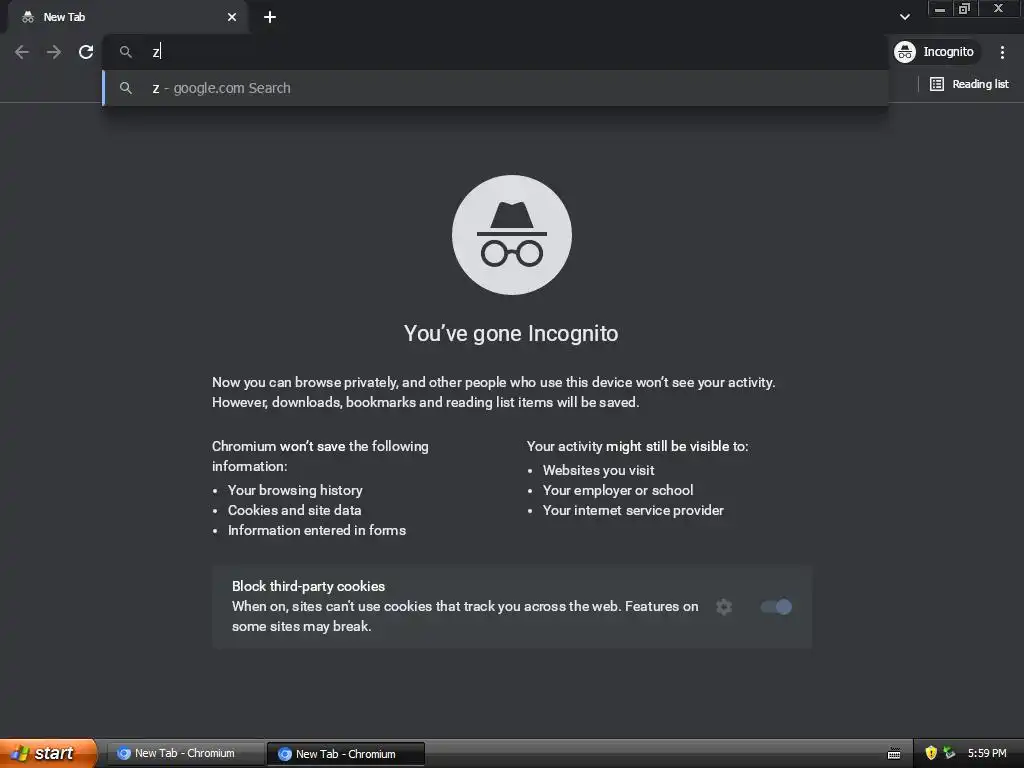Select the 'z - google.com Search' suggestion
The height and width of the screenshot is (768, 1024).
coord(496,88)
